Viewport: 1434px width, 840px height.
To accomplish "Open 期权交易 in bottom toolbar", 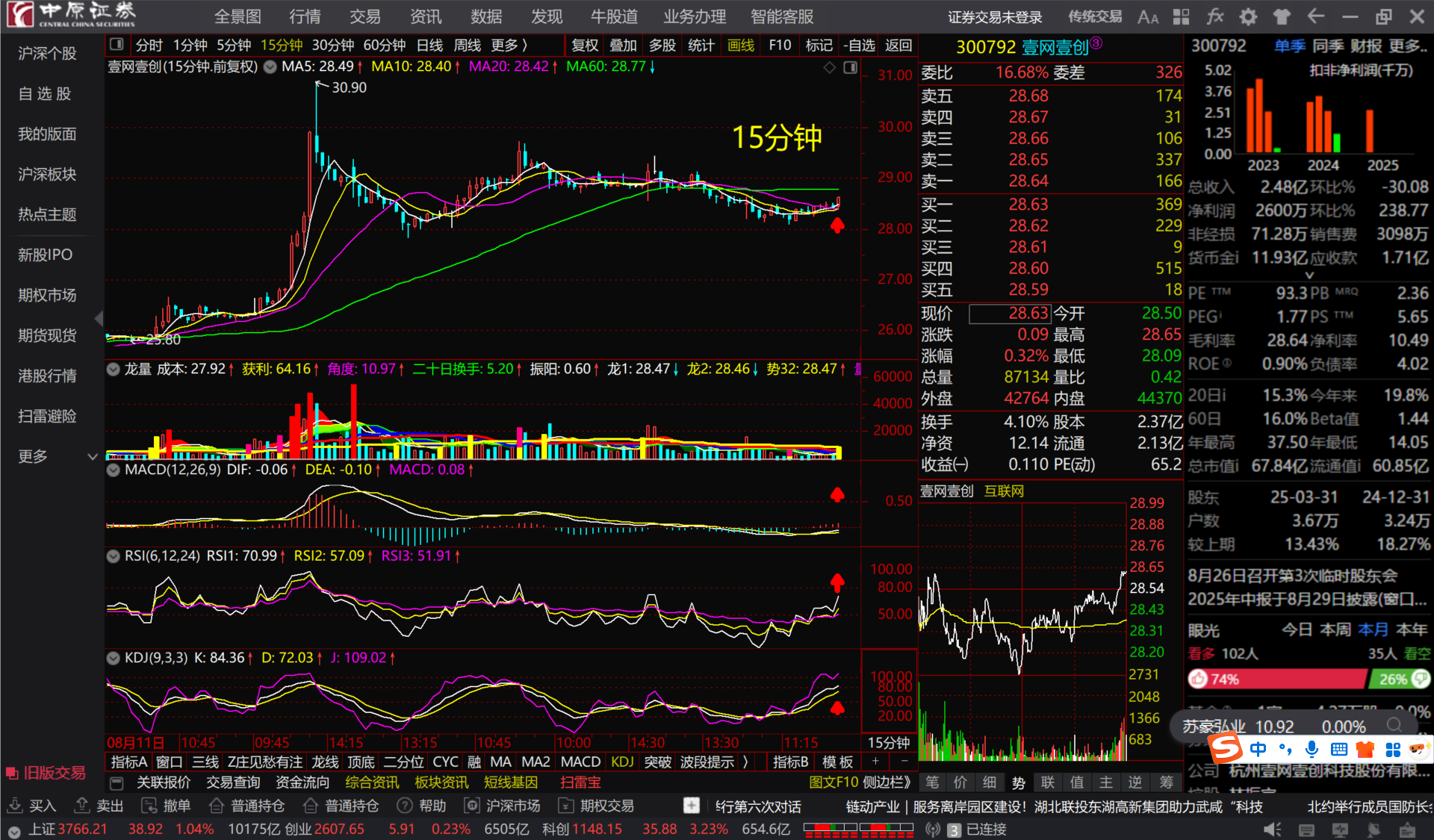I will (596, 806).
